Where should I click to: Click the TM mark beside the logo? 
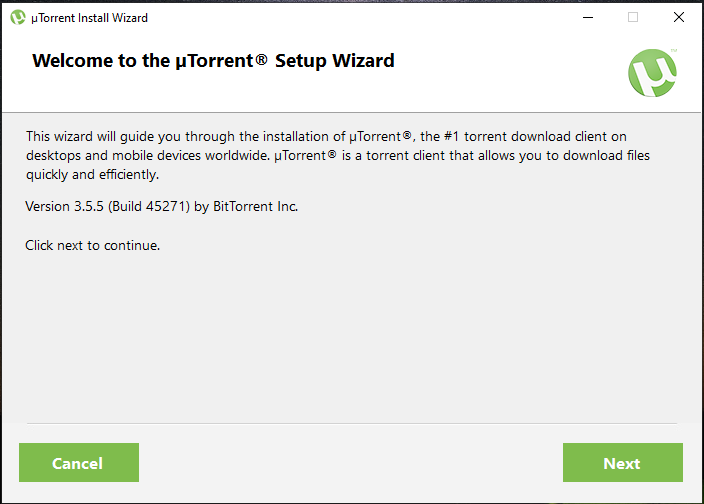pyautogui.click(x=674, y=50)
